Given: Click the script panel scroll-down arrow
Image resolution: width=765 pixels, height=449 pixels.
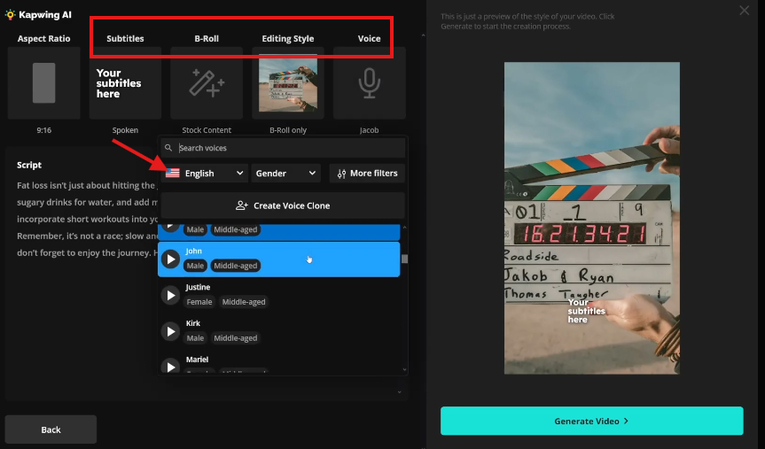Looking at the screenshot, I should point(400,392).
